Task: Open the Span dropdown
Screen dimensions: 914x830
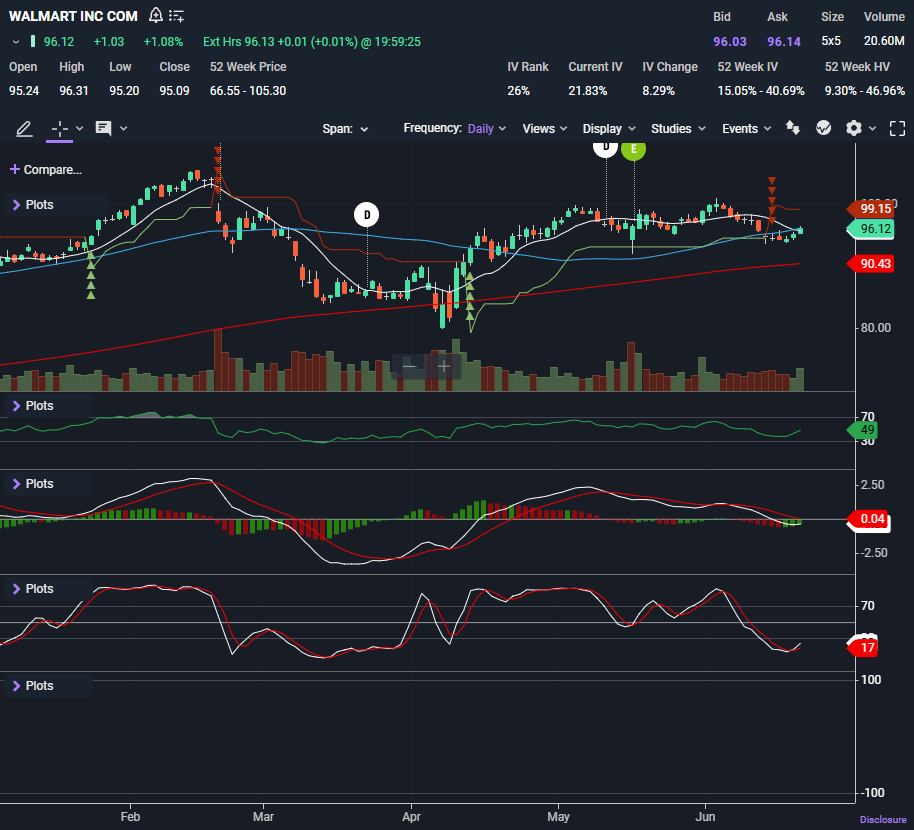Action: (345, 129)
